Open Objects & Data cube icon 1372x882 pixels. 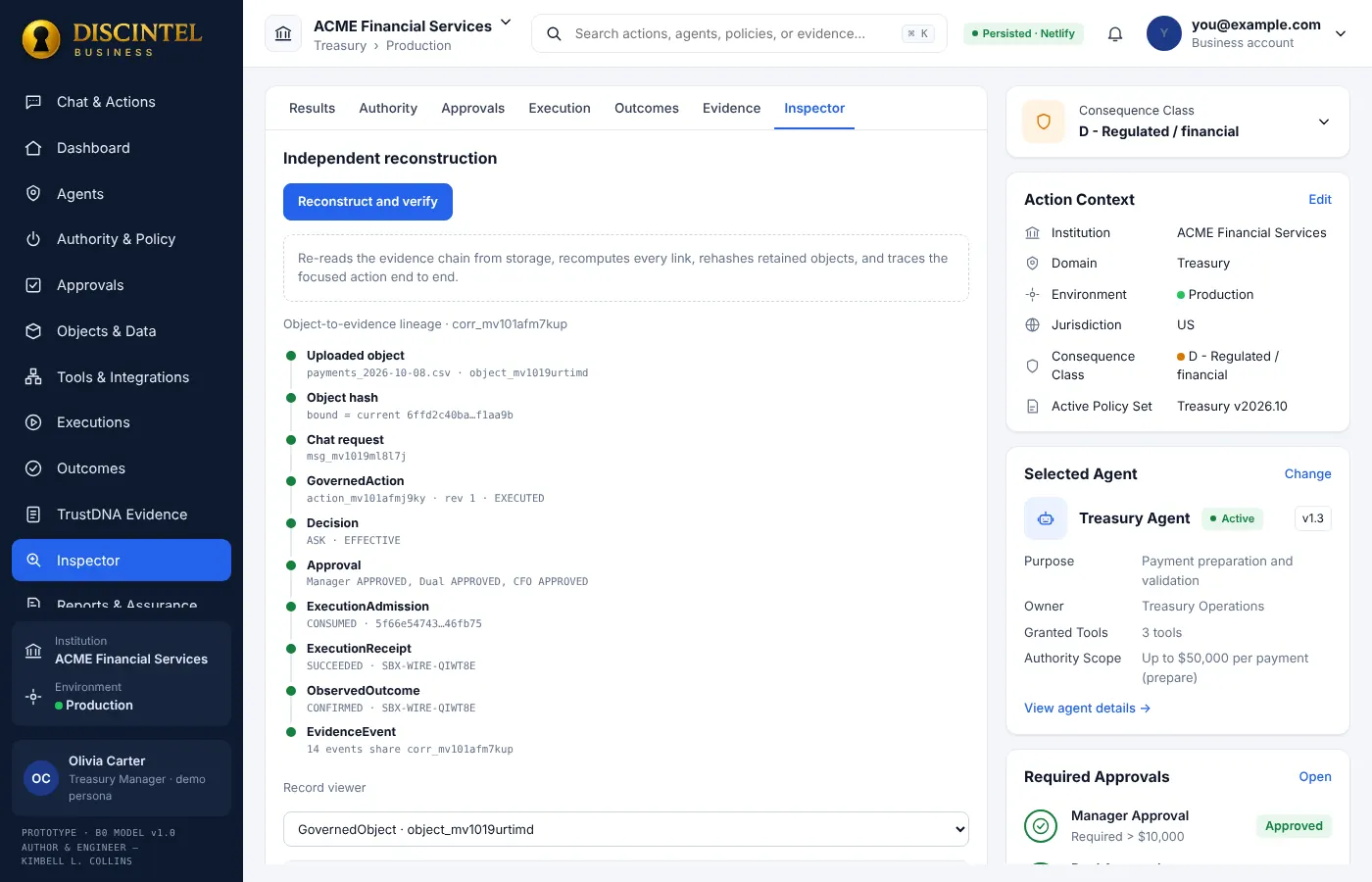(33, 331)
